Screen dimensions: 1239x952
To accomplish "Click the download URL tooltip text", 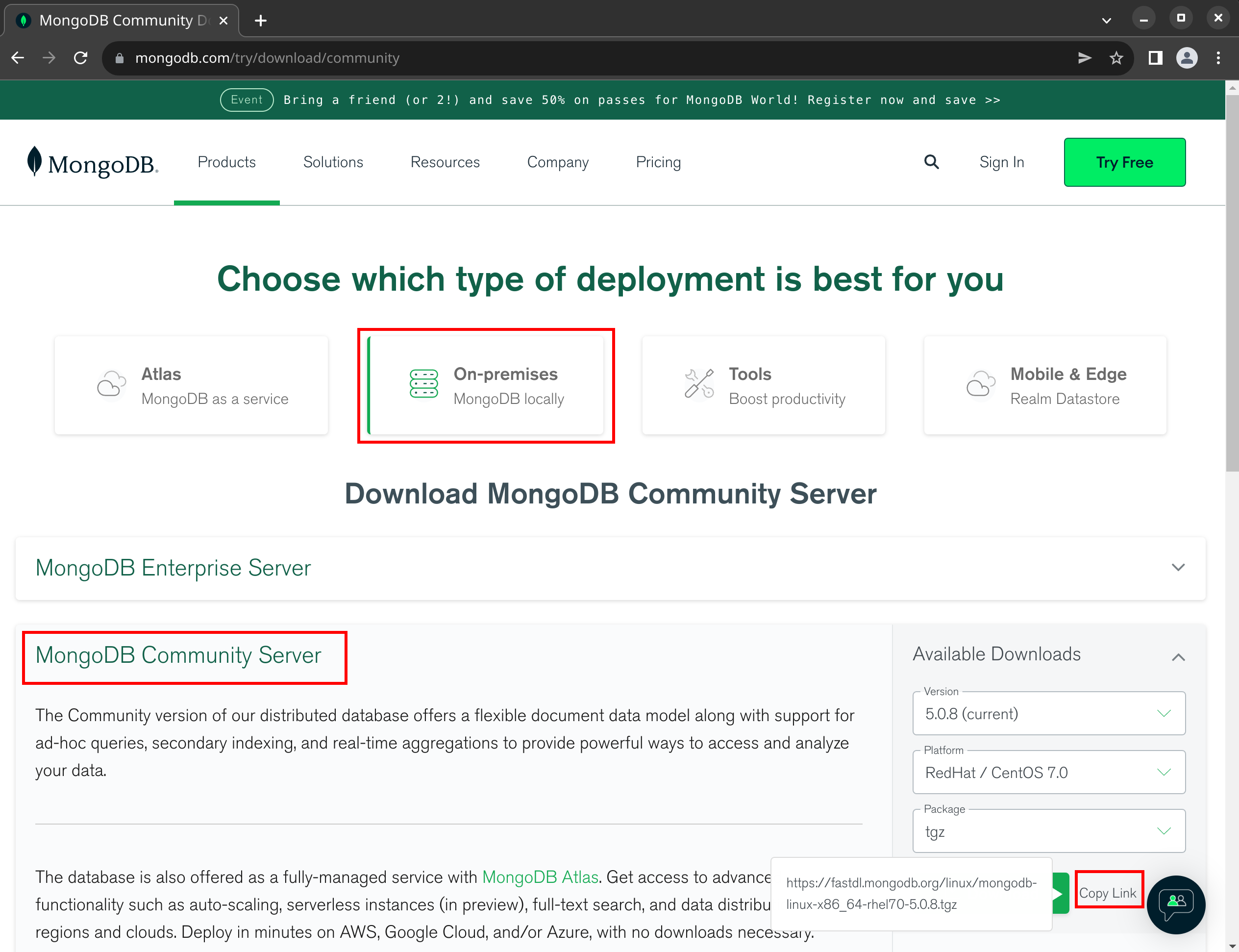I will 911,894.
